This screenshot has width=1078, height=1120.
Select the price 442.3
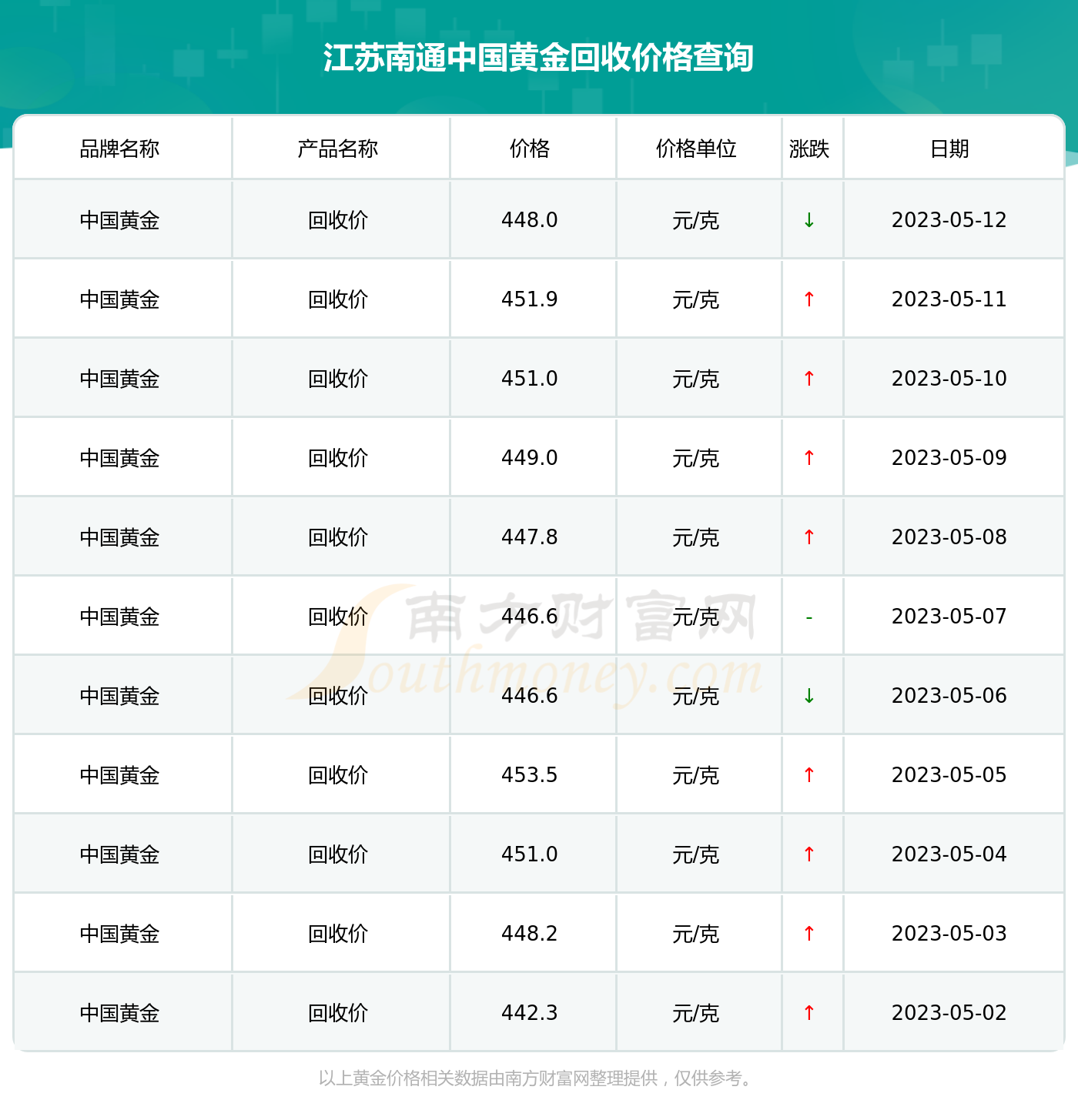530,1013
